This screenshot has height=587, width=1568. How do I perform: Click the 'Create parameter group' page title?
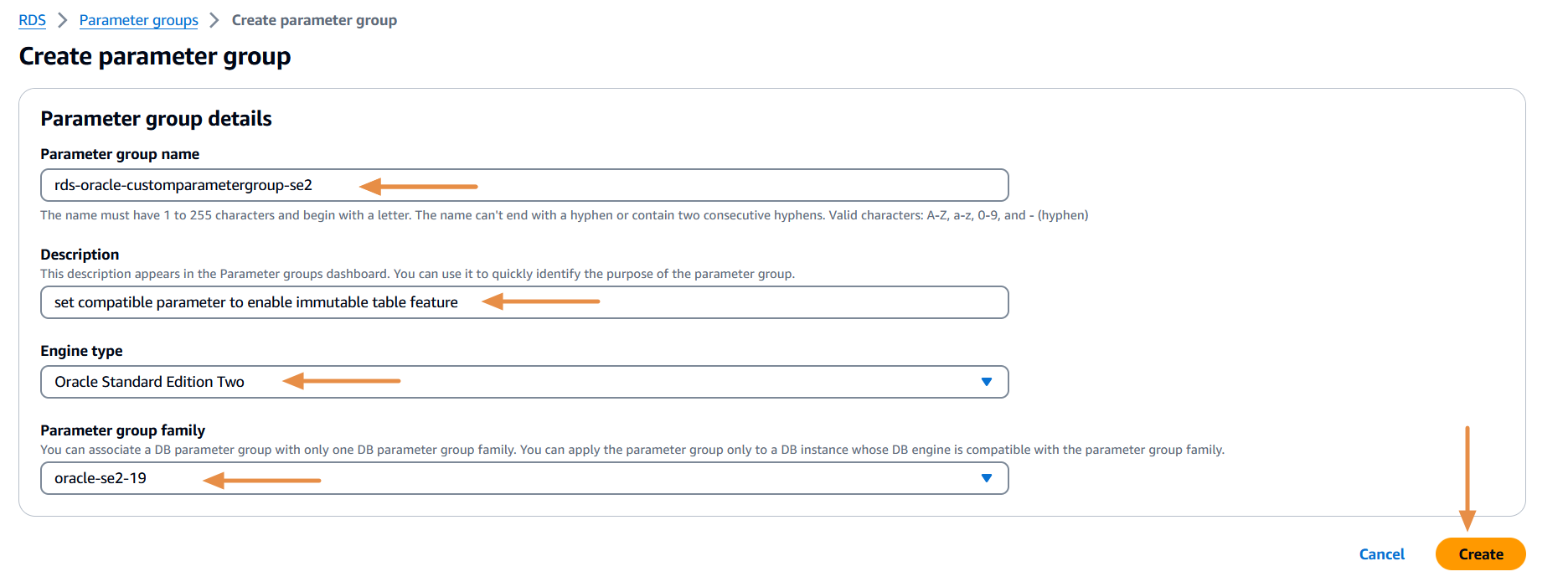(x=155, y=56)
